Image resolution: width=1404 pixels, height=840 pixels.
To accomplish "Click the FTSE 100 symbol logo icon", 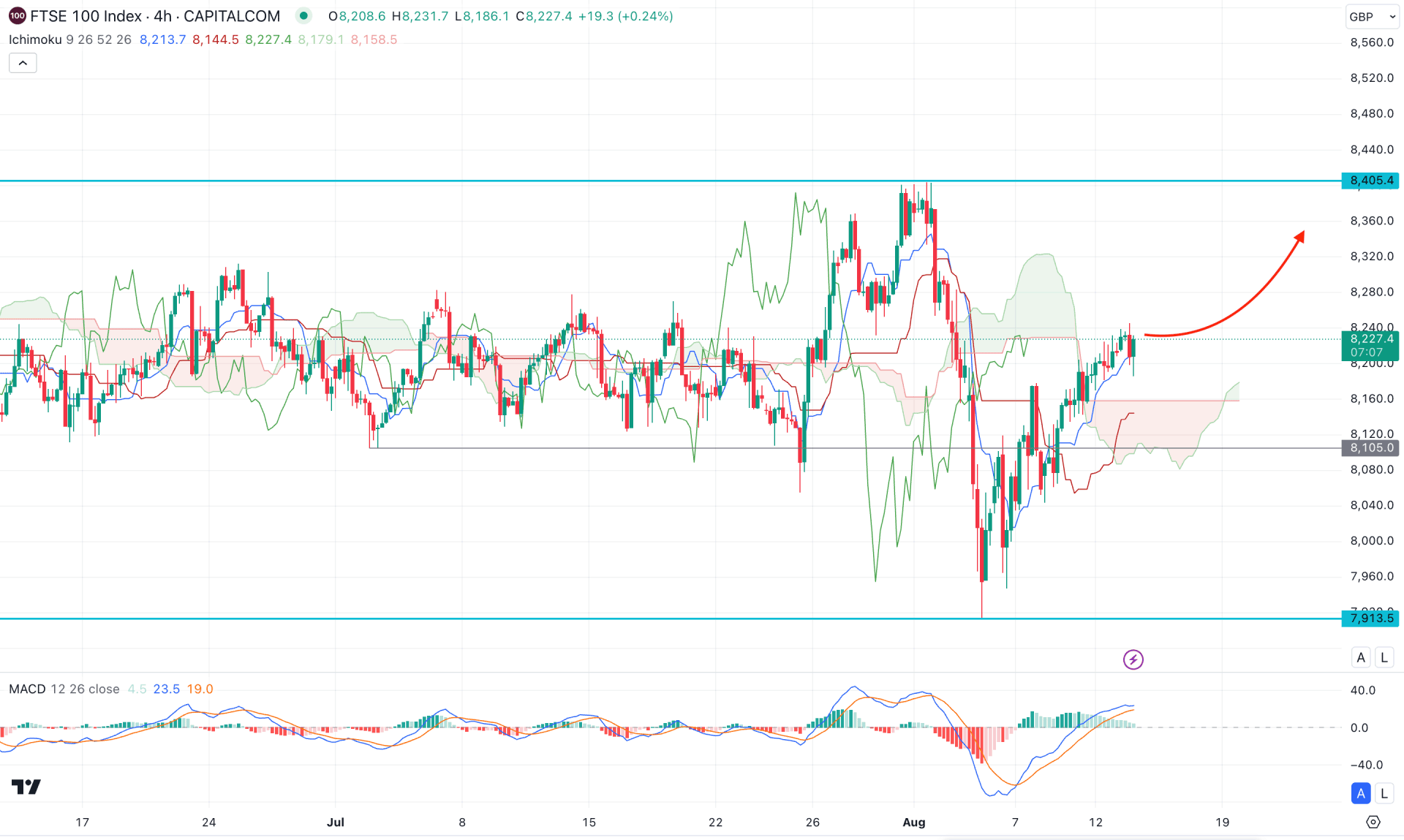I will tap(17, 16).
